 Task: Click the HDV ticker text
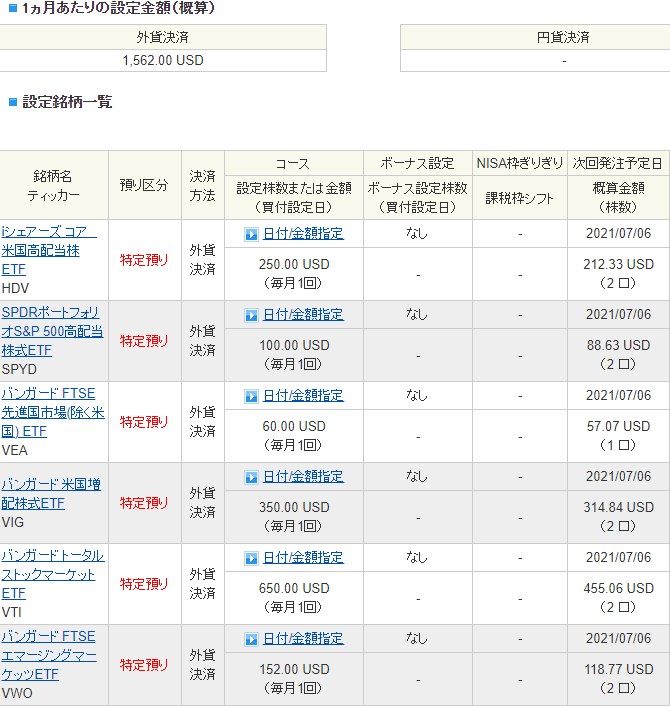15,288
